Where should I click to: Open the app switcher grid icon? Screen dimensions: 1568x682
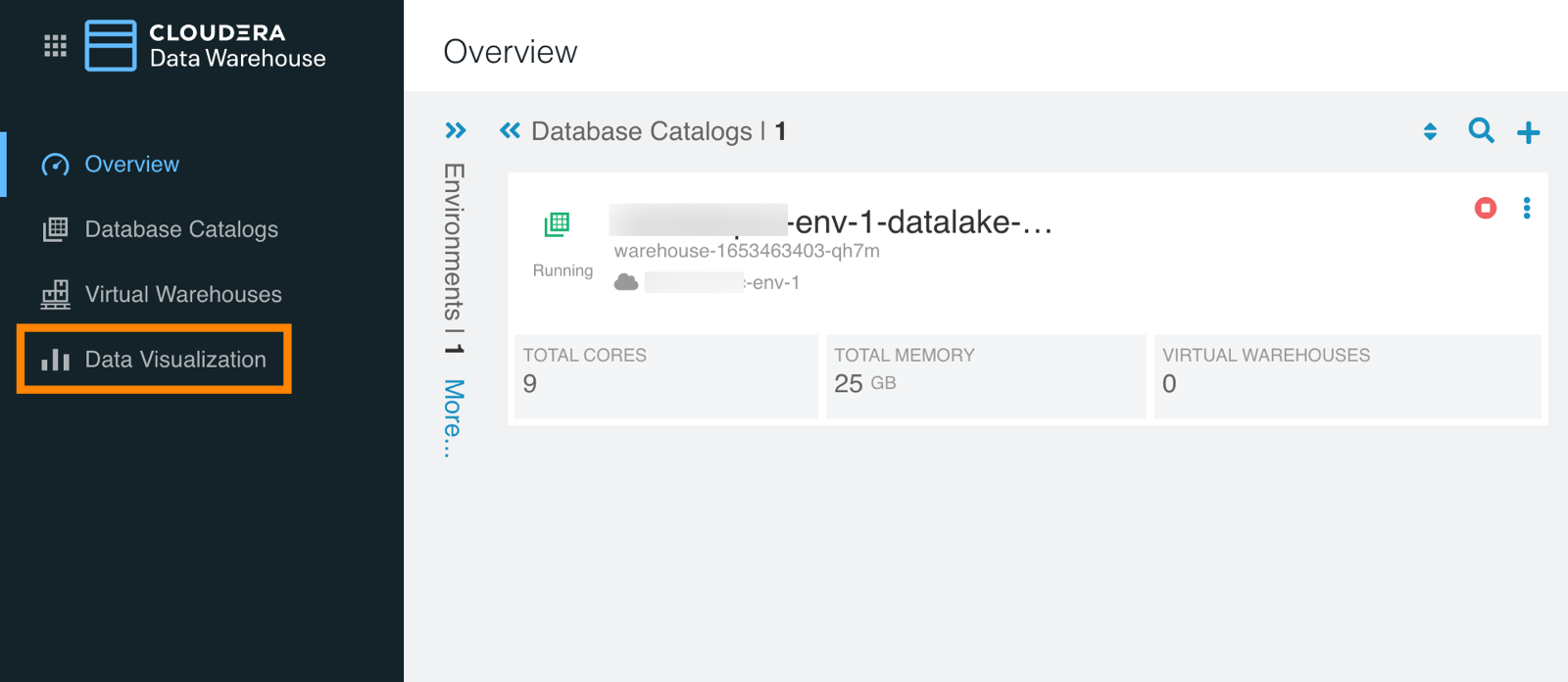pos(55,46)
